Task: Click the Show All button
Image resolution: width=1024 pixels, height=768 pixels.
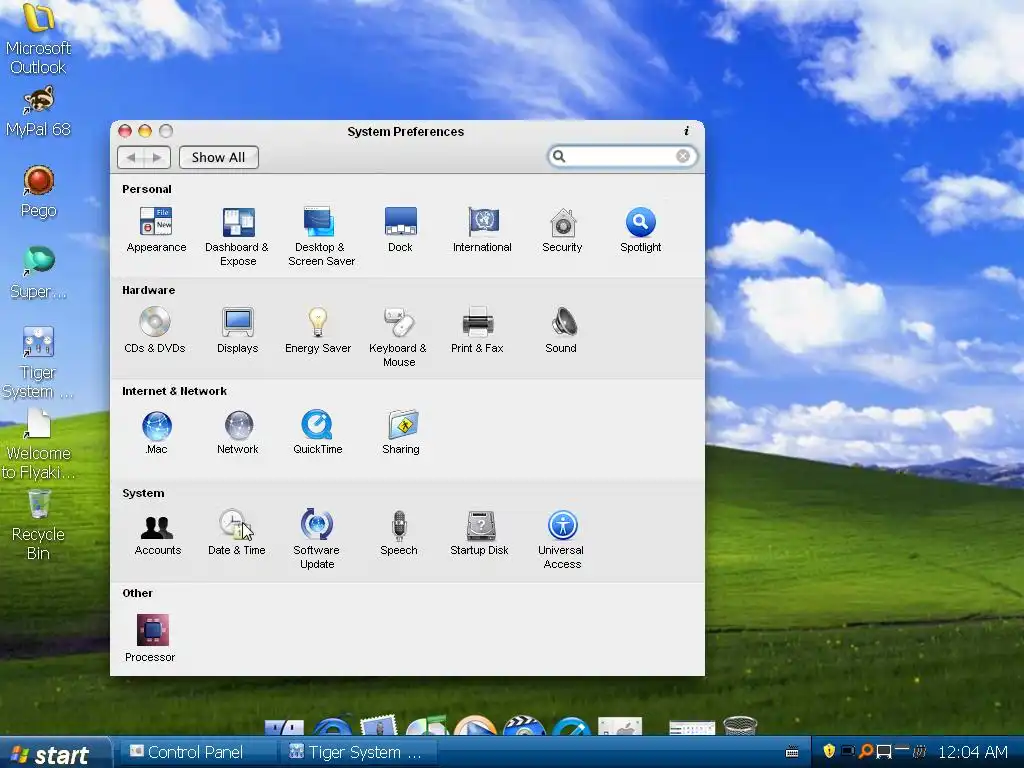Action: tap(219, 157)
